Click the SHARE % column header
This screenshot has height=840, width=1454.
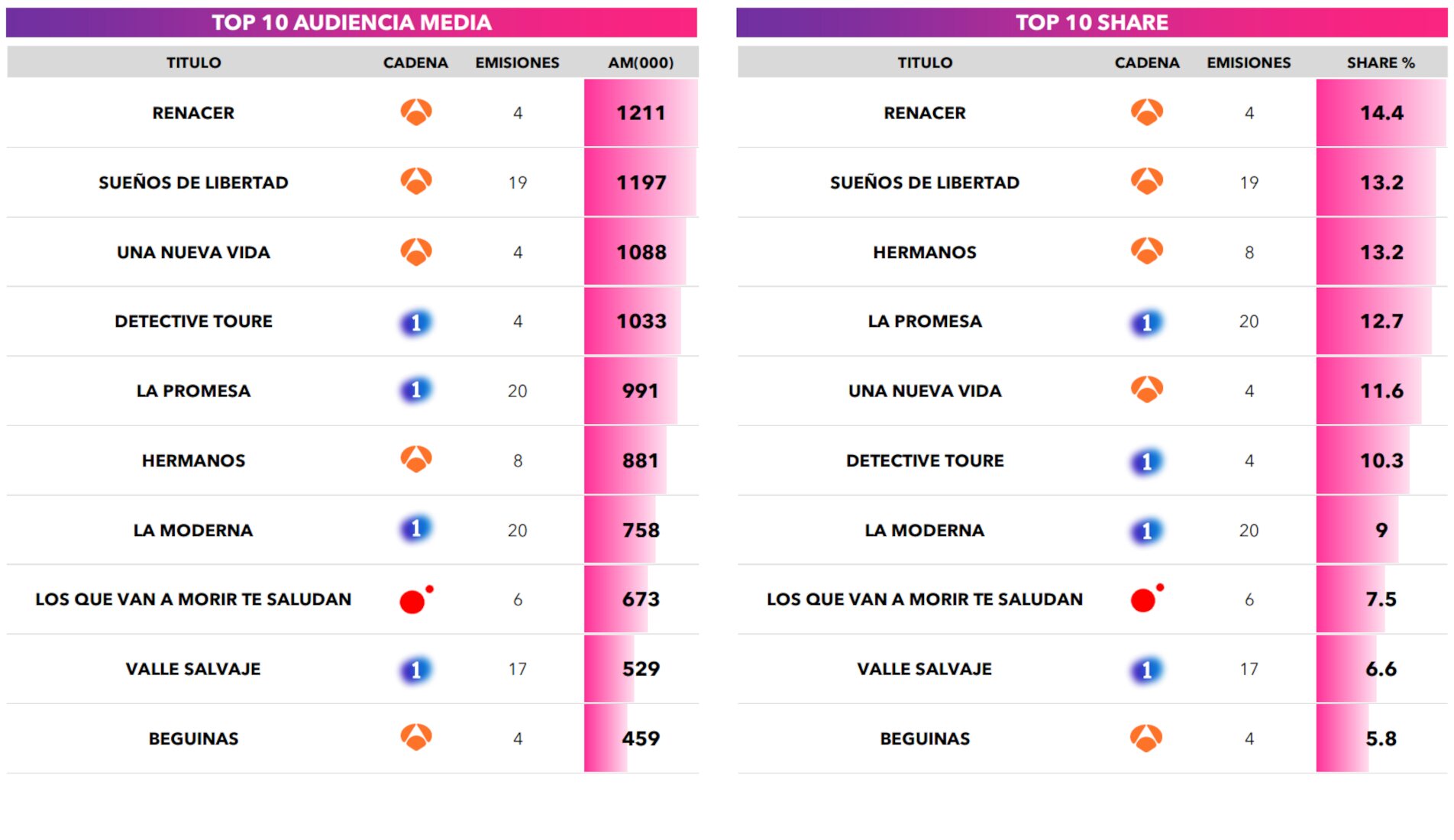1381,63
